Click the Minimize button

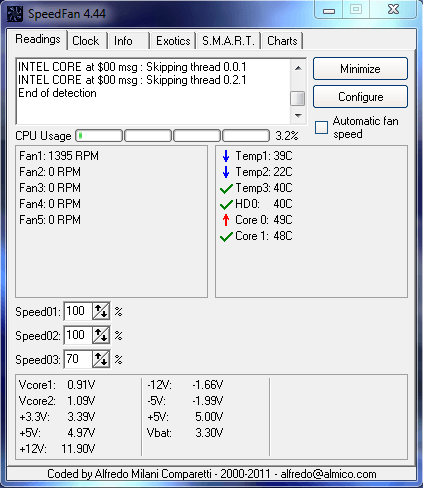pos(360,69)
